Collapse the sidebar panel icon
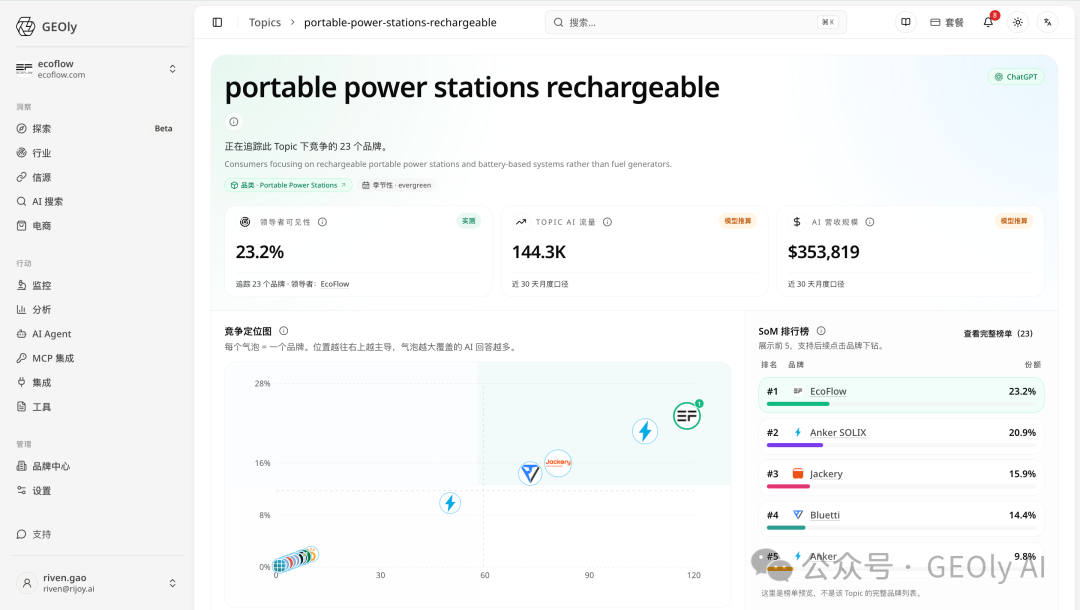 click(217, 23)
